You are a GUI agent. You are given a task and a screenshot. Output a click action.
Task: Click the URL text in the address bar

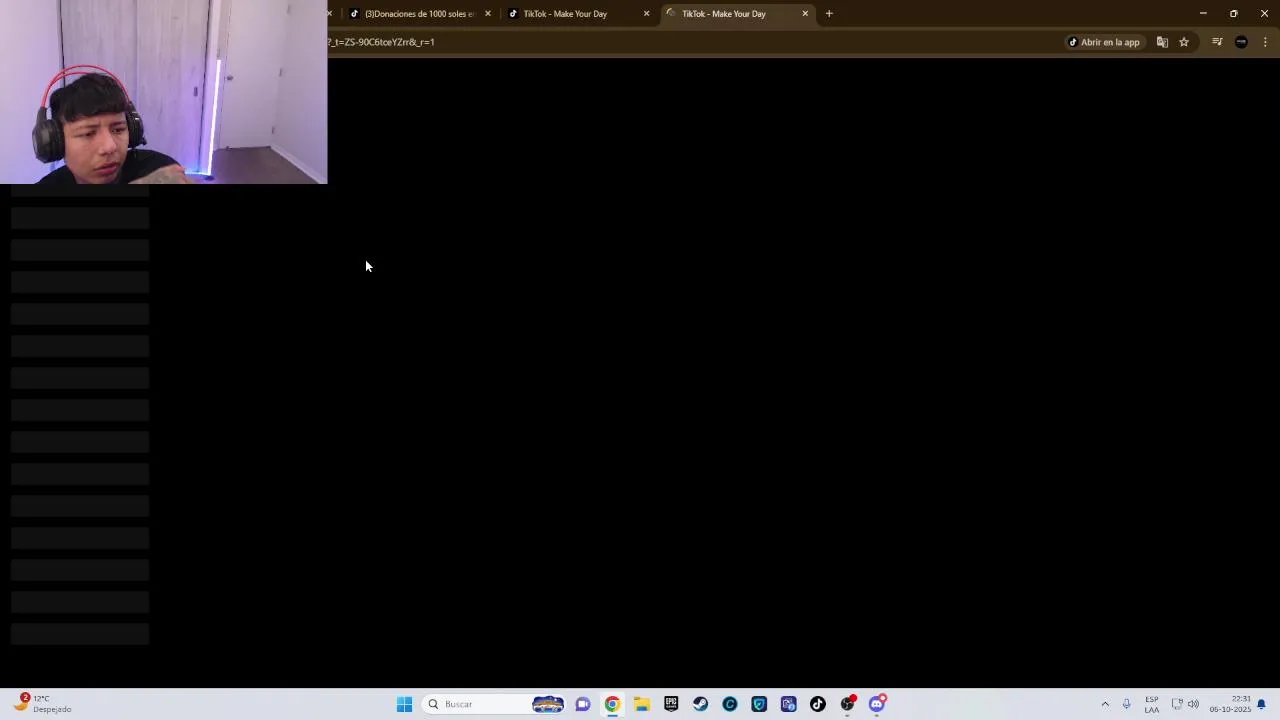point(381,42)
